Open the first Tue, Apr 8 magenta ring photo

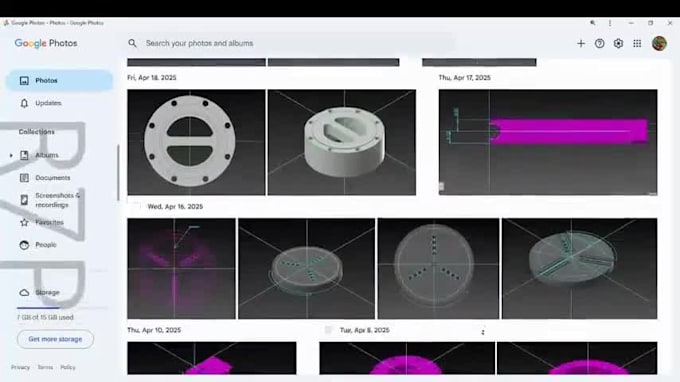[x=407, y=358]
